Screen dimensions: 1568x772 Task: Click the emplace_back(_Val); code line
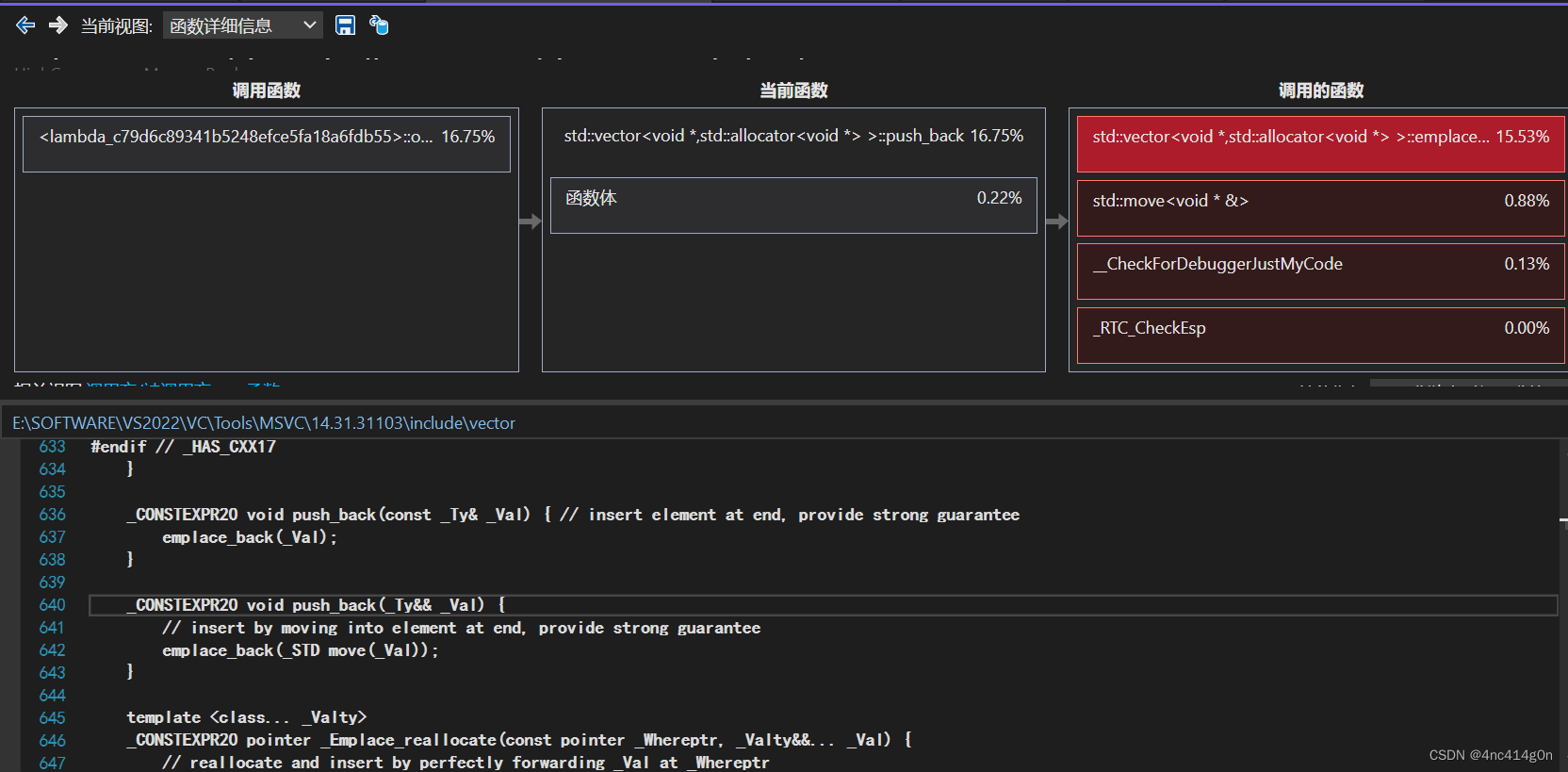pos(250,537)
